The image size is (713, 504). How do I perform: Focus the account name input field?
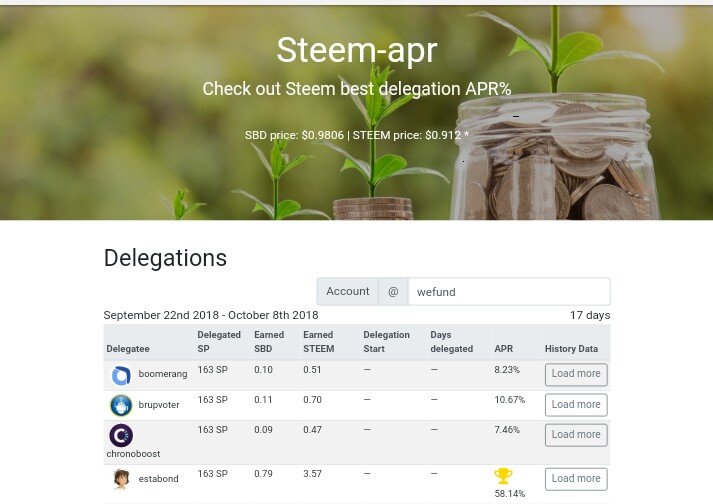508,291
